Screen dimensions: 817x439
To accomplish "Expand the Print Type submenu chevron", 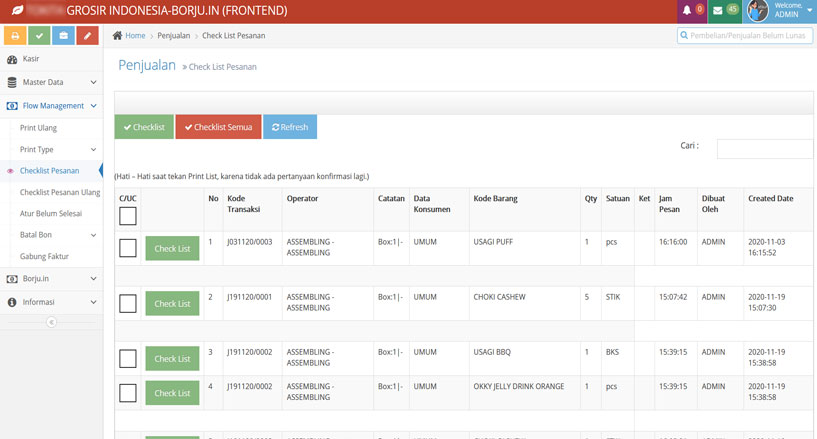I will tap(93, 149).
